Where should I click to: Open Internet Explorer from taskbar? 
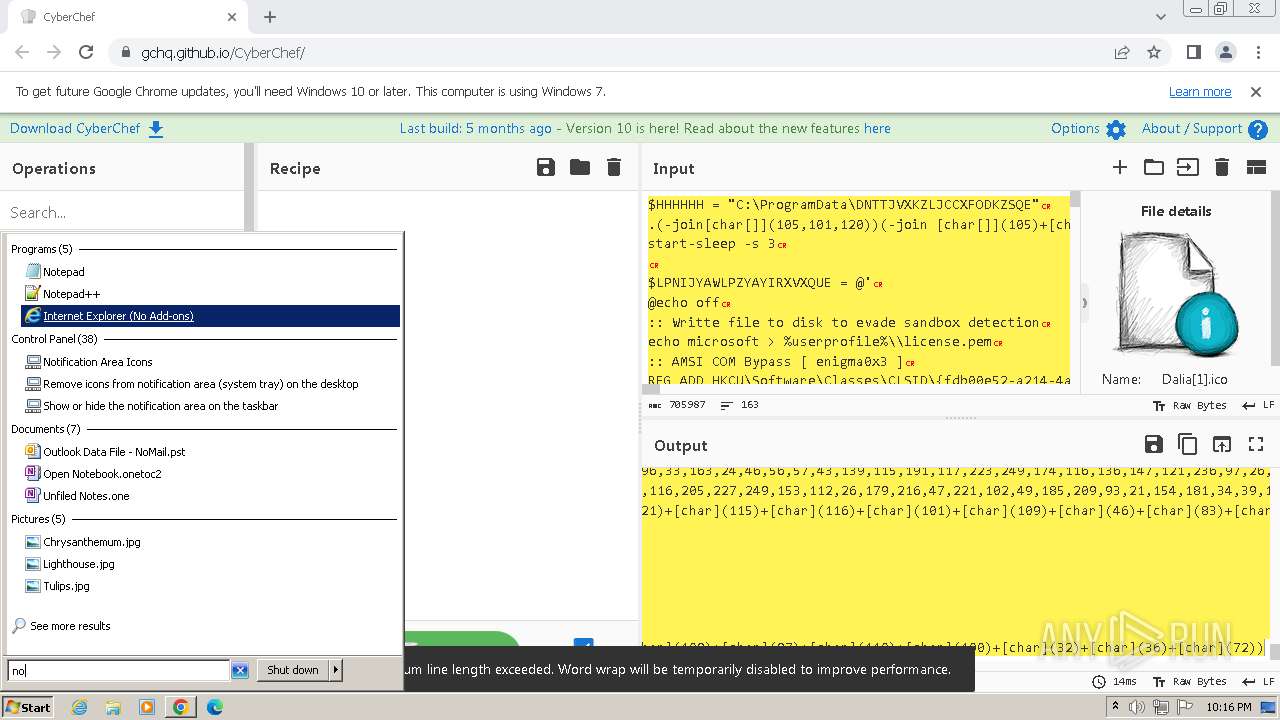pos(79,707)
